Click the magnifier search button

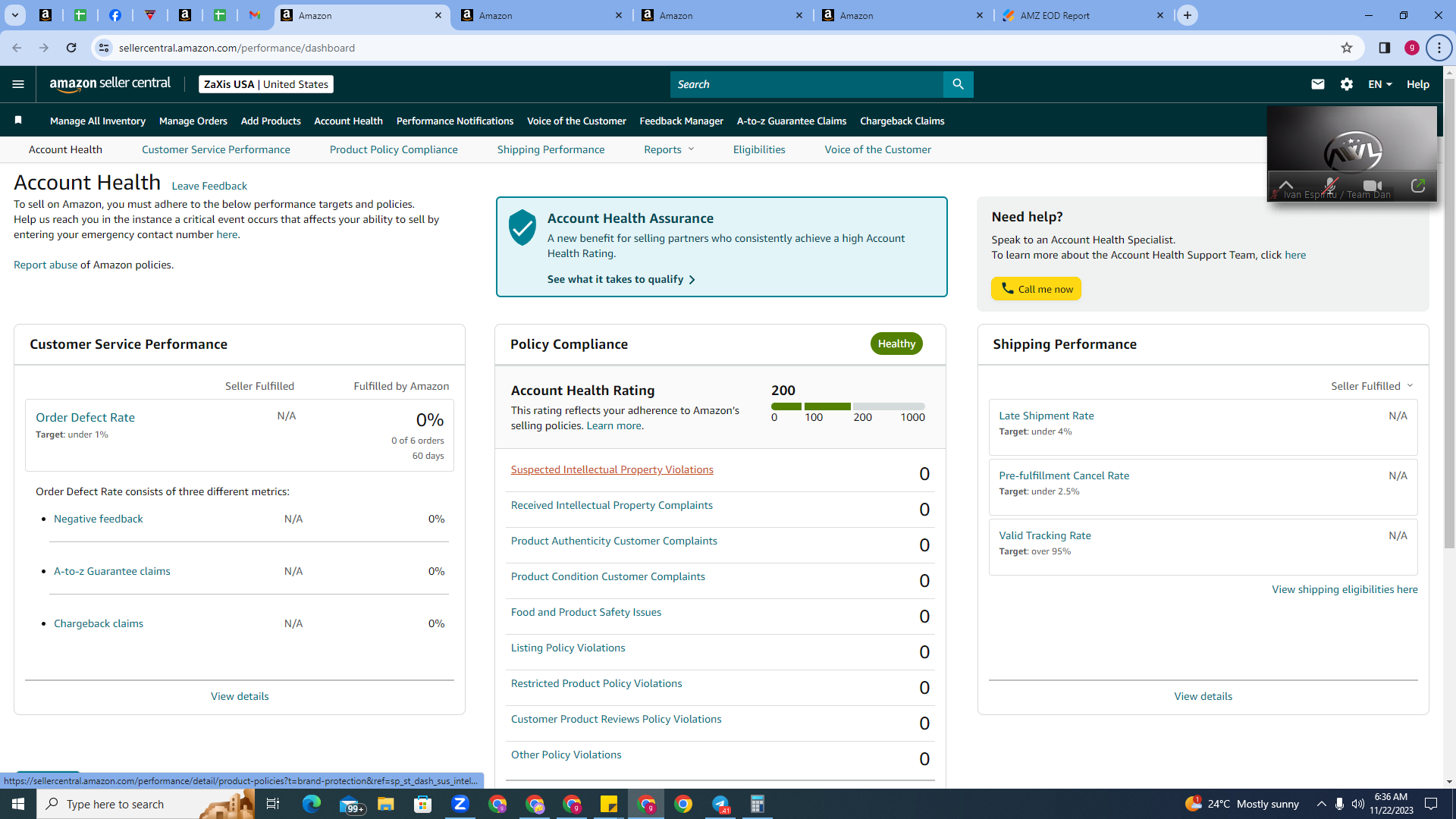(958, 84)
